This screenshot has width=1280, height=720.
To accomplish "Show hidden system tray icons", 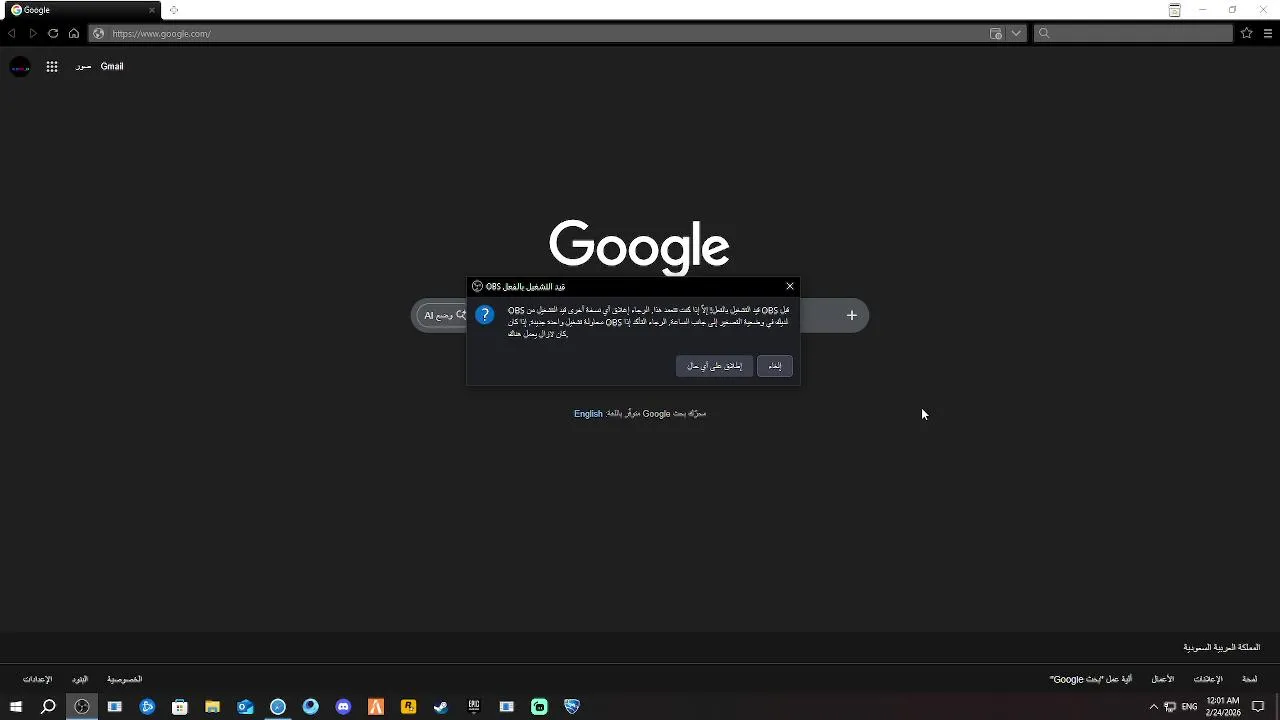I will 1153,707.
